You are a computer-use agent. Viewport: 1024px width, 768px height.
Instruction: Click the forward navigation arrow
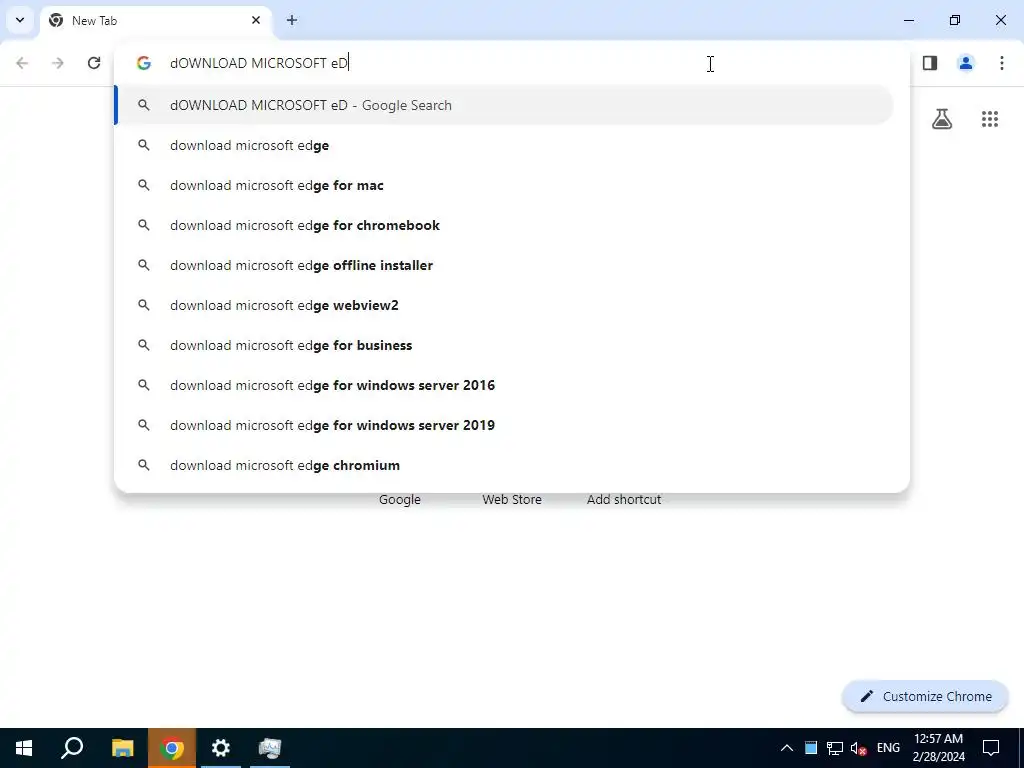pos(58,63)
